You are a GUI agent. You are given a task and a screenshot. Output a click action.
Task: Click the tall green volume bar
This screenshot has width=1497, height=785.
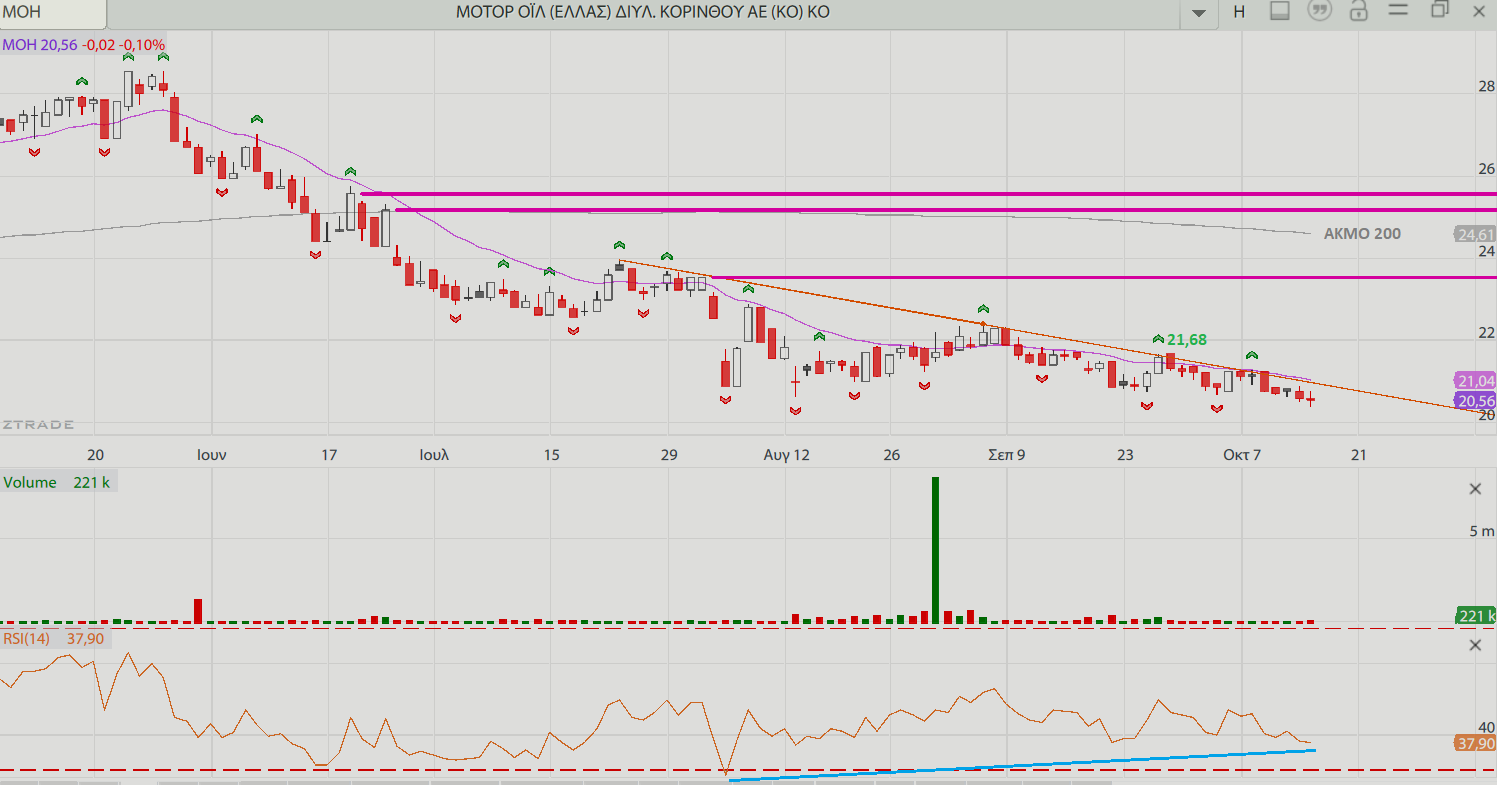click(x=936, y=551)
